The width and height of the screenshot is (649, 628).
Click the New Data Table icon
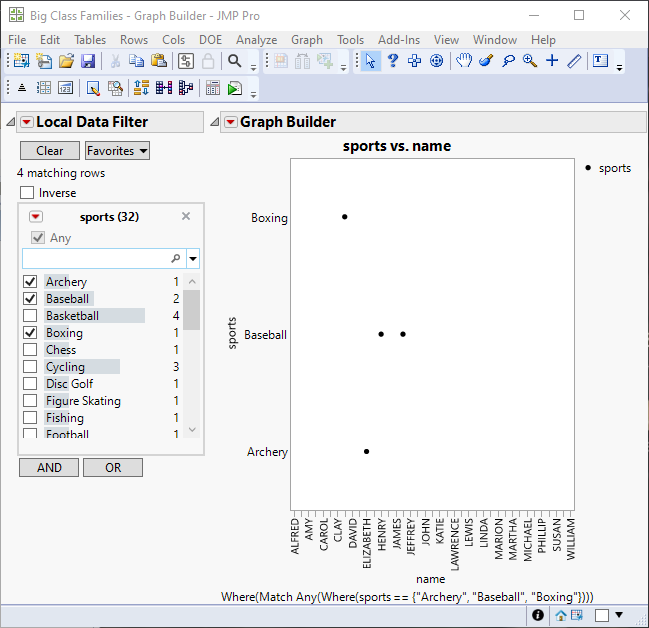22,61
